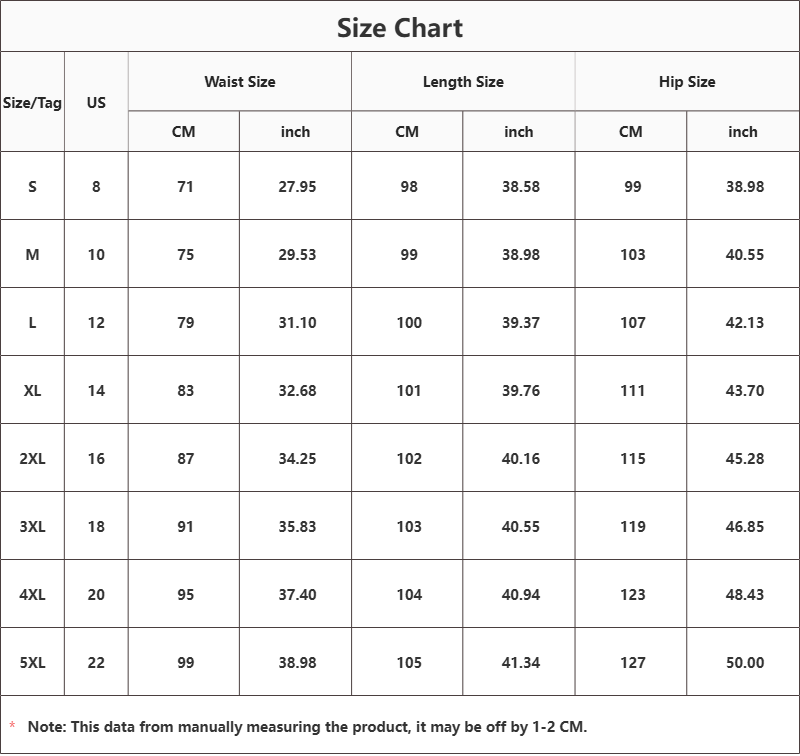Viewport: 800px width, 756px height.
Task: Click the US header cell
Action: point(96,102)
